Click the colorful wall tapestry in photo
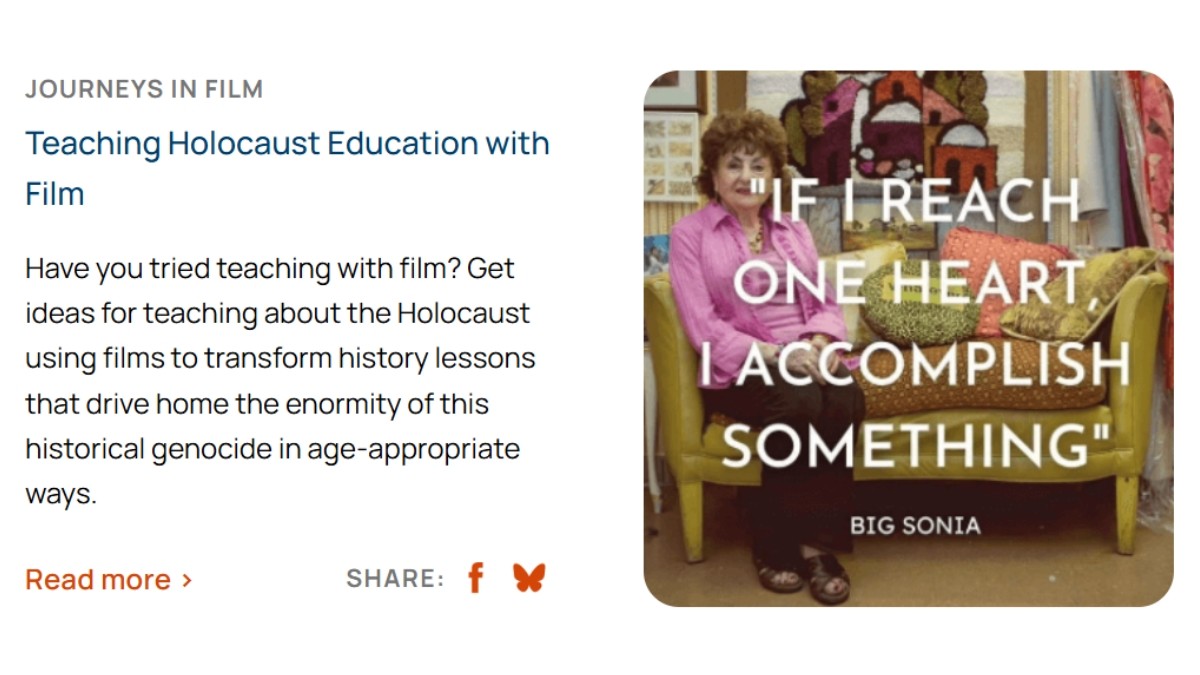The image size is (1200, 675). pos(880,120)
